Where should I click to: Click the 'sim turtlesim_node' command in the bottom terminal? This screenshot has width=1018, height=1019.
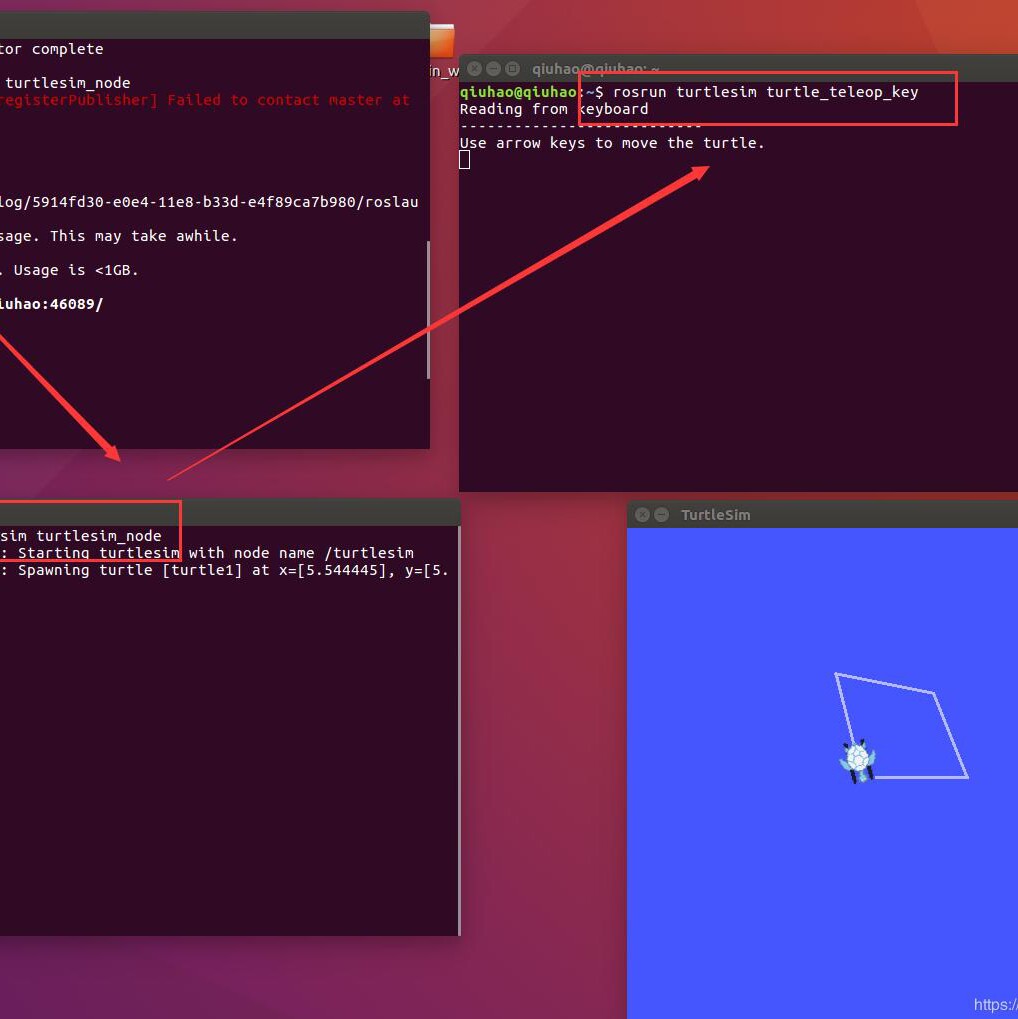pos(81,536)
